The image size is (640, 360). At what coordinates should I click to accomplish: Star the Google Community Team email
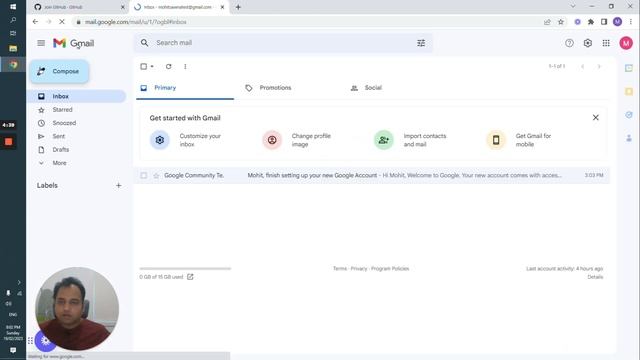pyautogui.click(x=156, y=176)
